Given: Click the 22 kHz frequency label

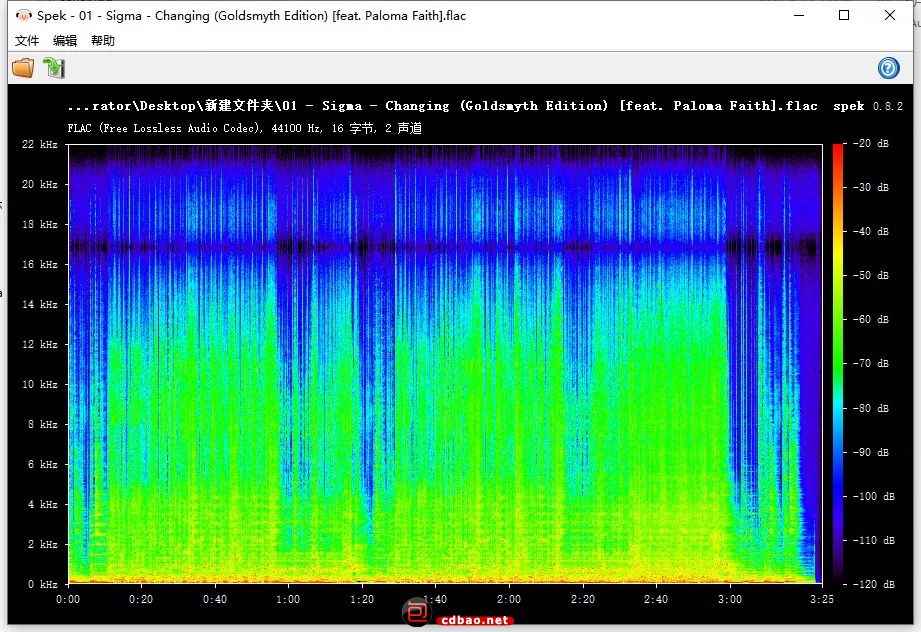Looking at the screenshot, I should (40, 144).
